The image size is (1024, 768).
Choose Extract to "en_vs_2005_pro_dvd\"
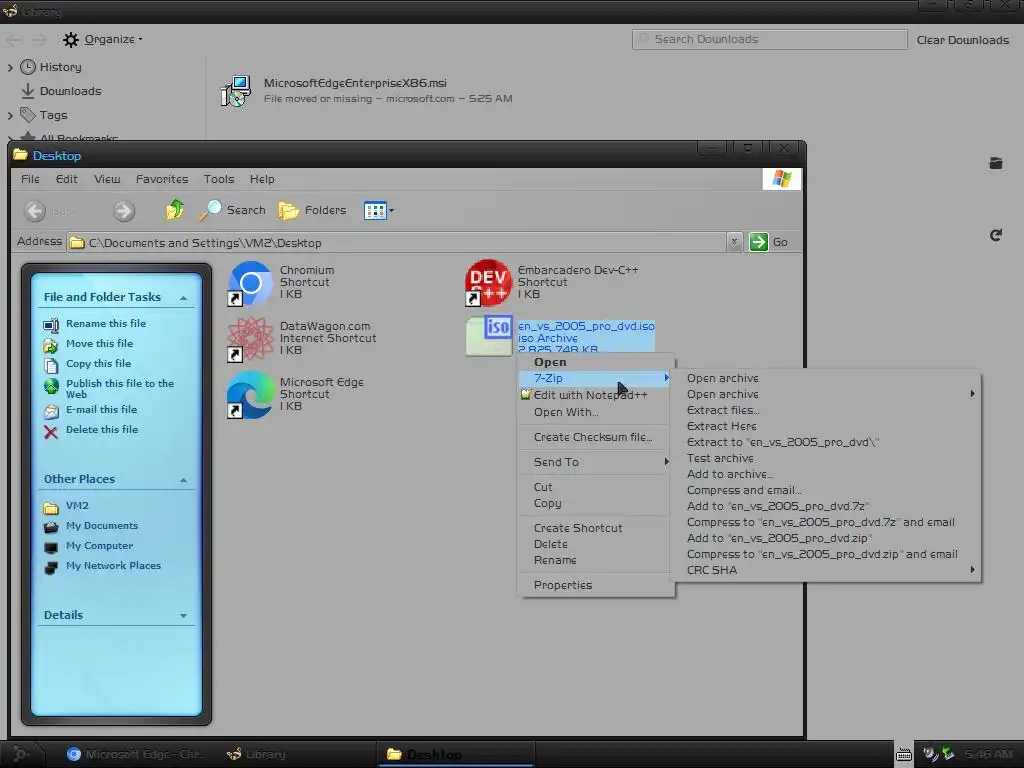click(825, 442)
